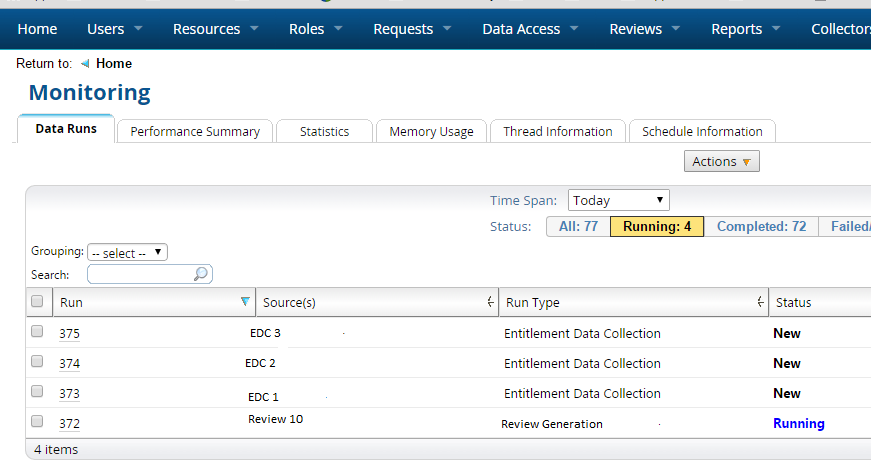Check the box for run 375
This screenshot has width=871, height=461.
click(37, 332)
